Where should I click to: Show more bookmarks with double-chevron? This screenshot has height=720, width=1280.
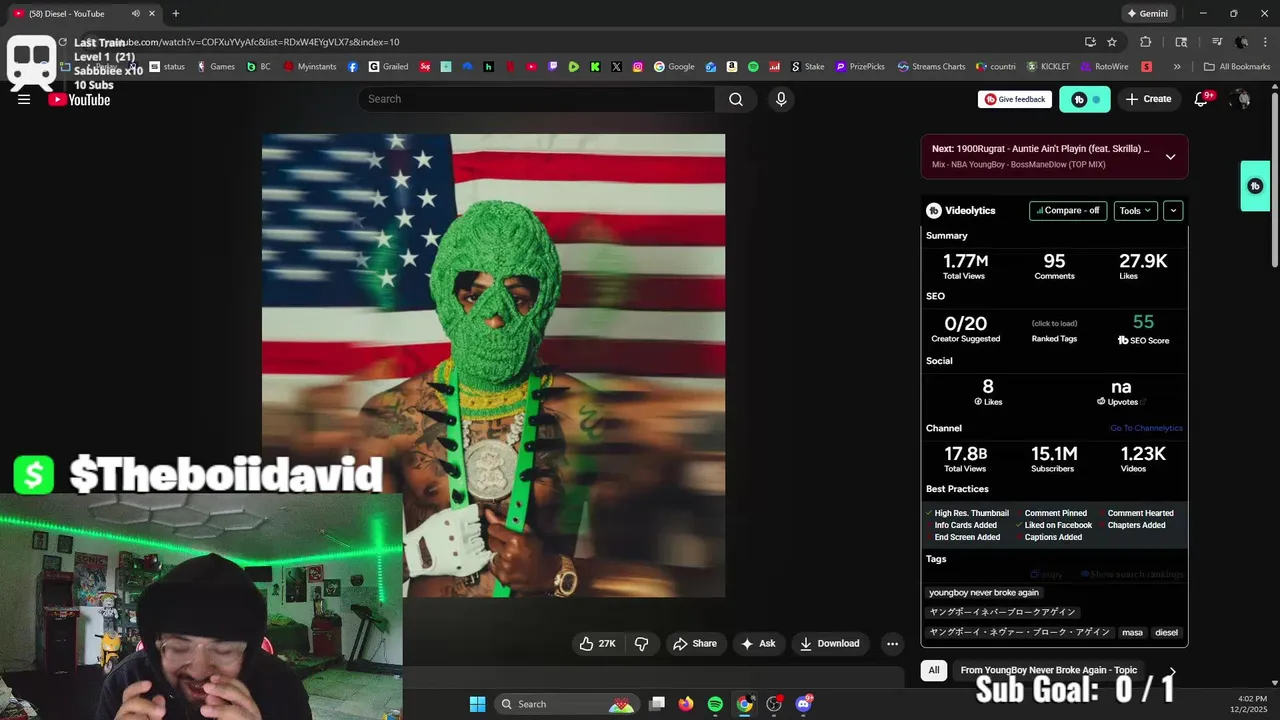1177,67
